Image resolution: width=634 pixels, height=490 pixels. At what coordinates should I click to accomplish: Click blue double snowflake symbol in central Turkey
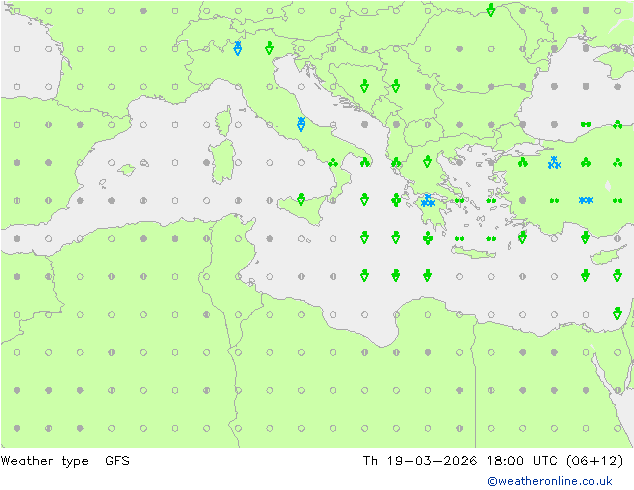point(586,200)
